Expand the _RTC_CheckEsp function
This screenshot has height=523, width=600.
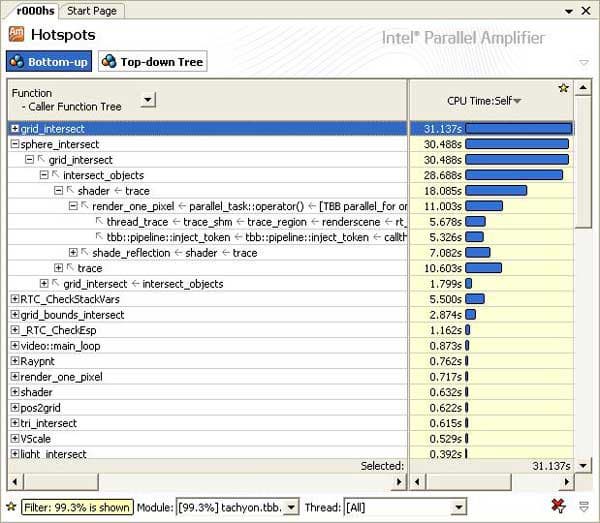pos(15,330)
